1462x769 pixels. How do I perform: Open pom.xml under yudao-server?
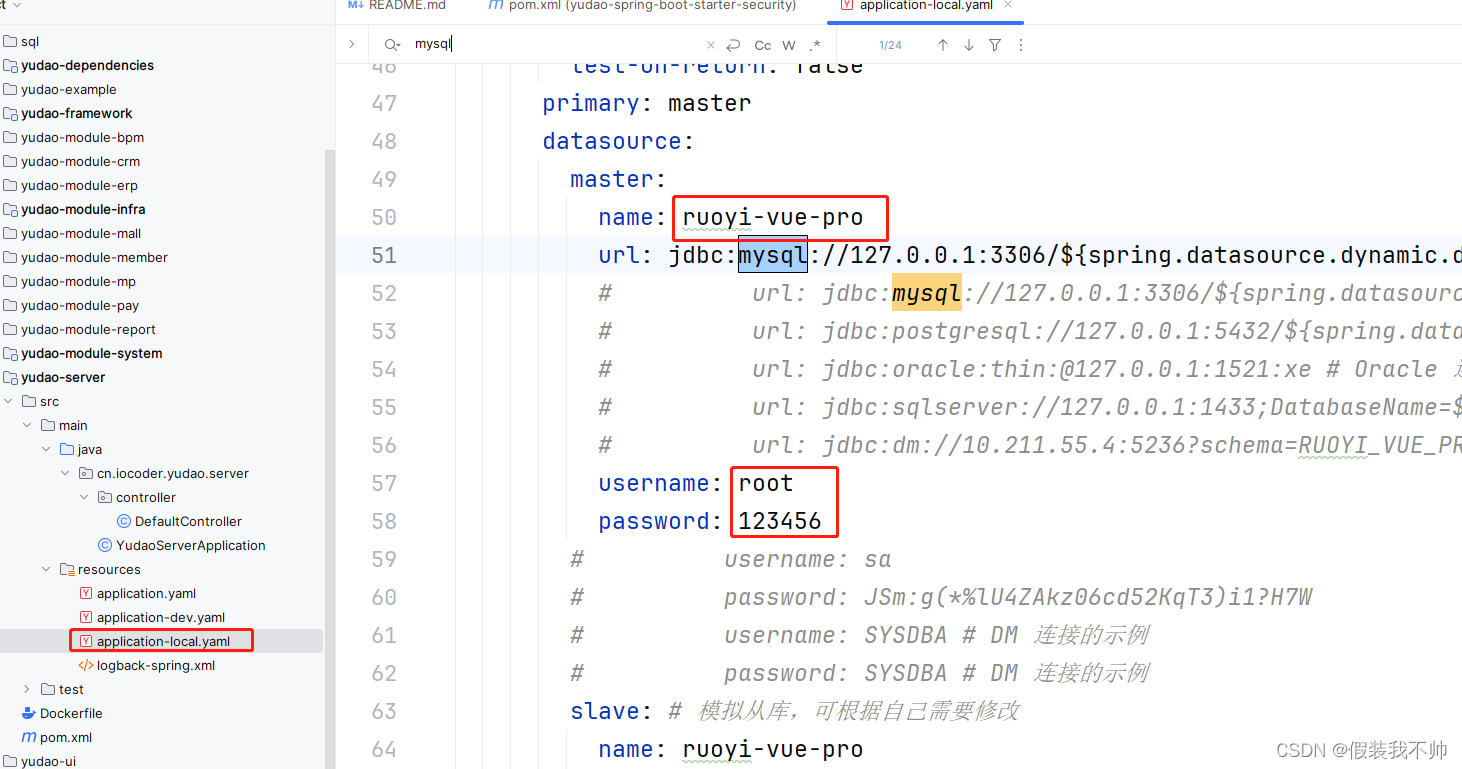click(x=66, y=737)
